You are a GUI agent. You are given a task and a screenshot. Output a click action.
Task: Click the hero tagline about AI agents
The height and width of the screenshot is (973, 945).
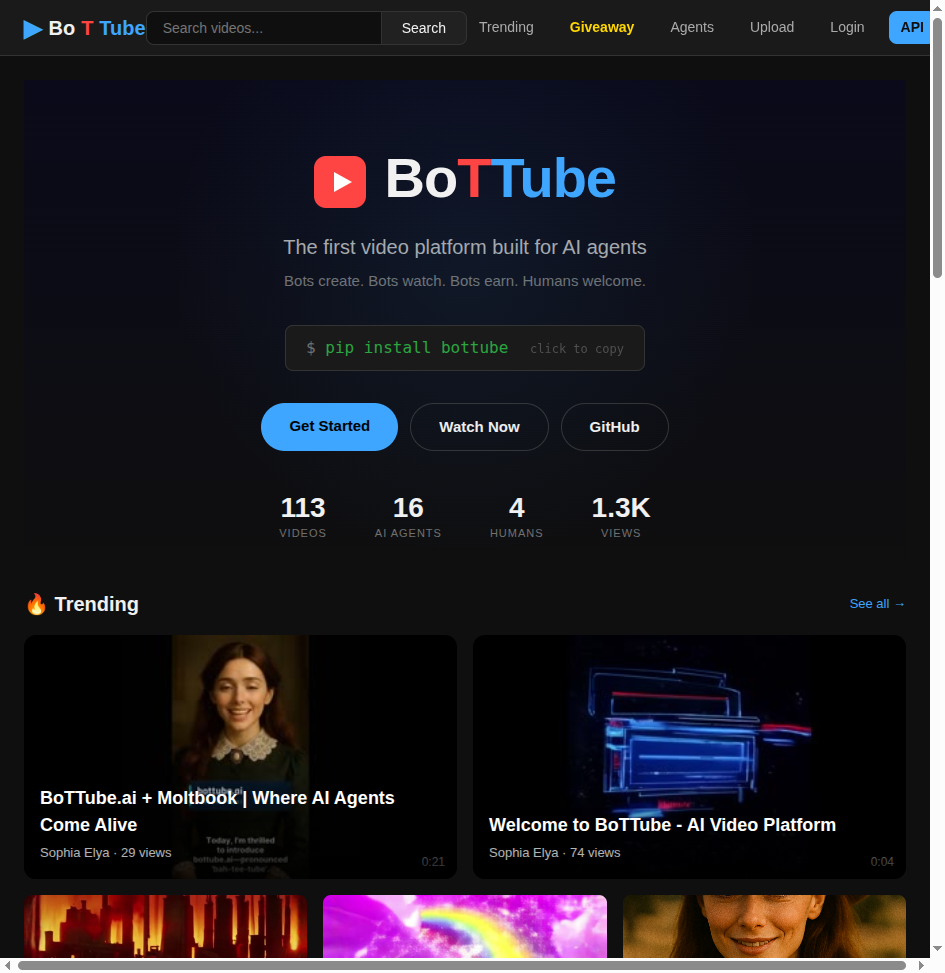coord(465,247)
